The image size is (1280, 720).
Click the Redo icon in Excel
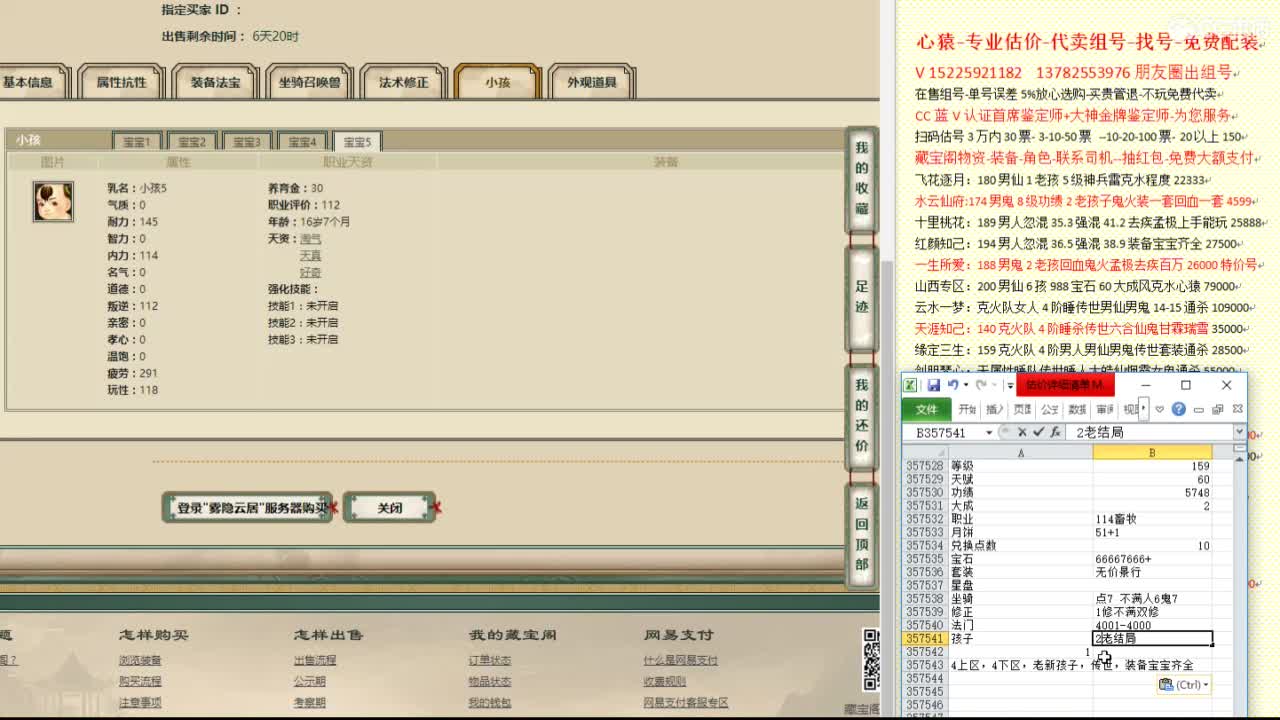point(981,385)
